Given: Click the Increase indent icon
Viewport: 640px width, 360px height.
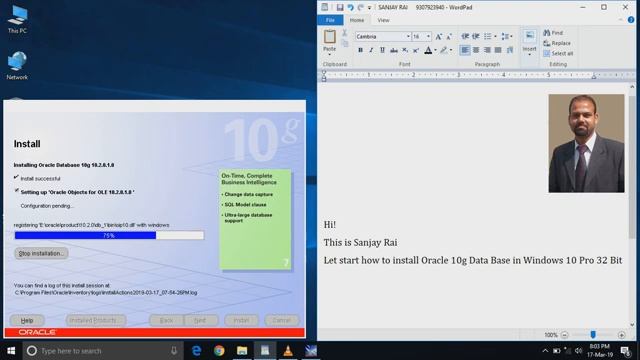Looking at the screenshot, I should (x=476, y=36).
